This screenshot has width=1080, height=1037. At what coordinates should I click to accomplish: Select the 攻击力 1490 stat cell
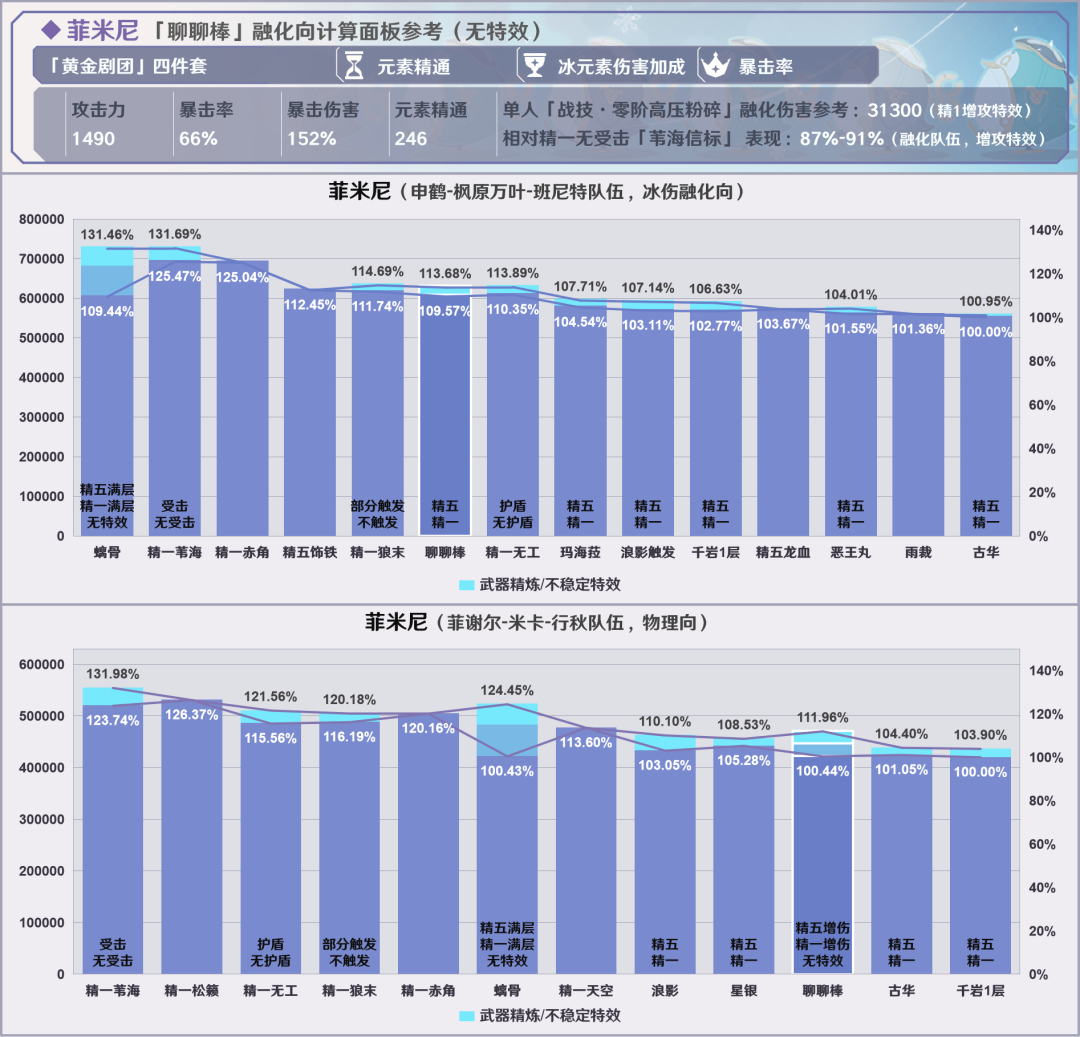pyautogui.click(x=98, y=124)
